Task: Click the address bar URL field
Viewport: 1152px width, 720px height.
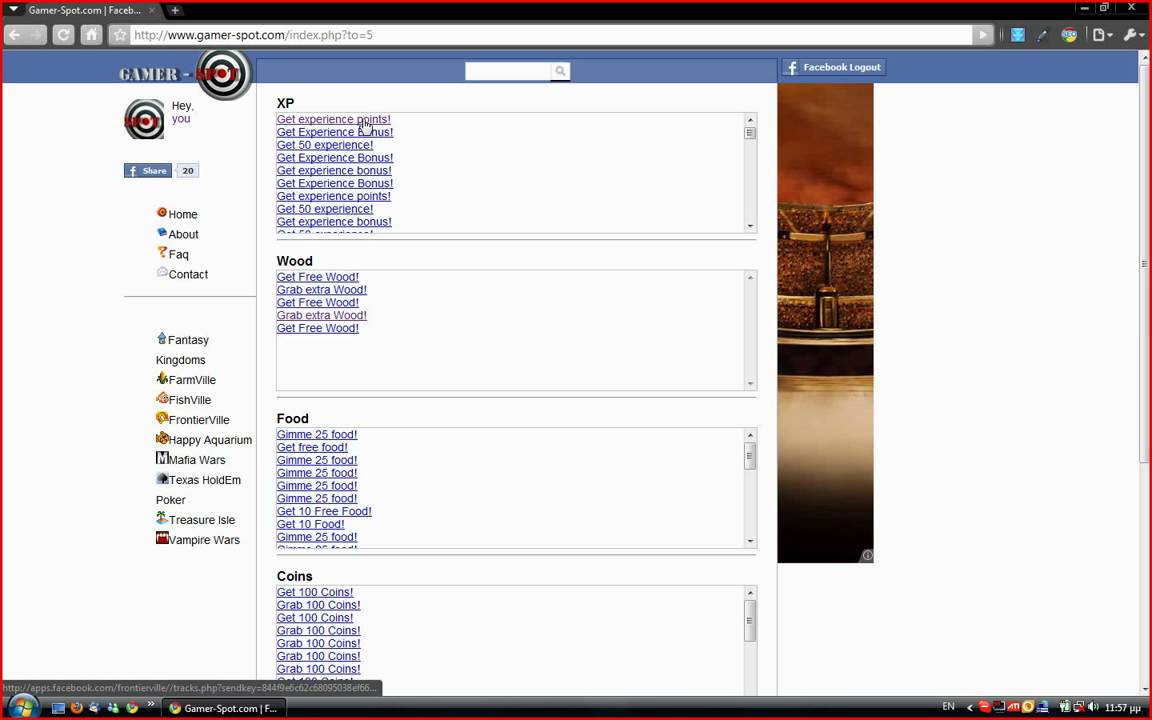Action: 551,35
